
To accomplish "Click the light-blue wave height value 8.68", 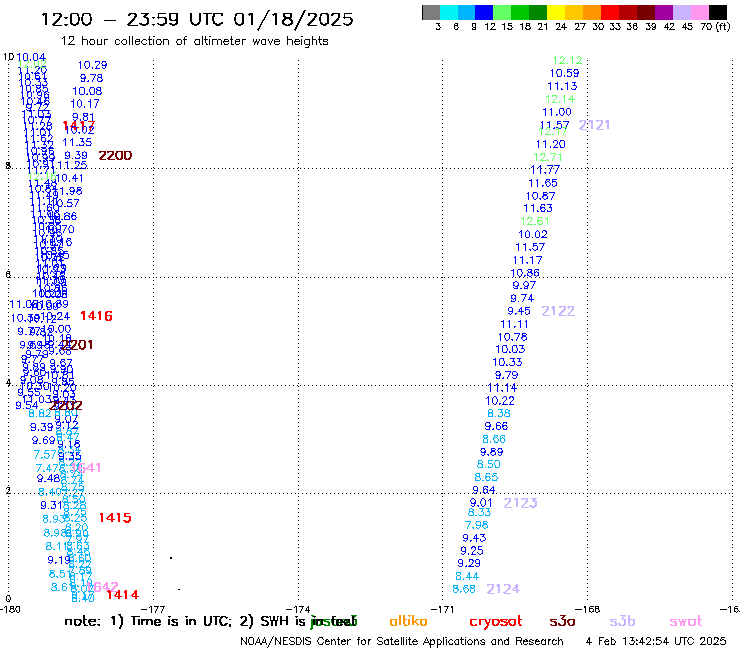I will [x=464, y=589].
